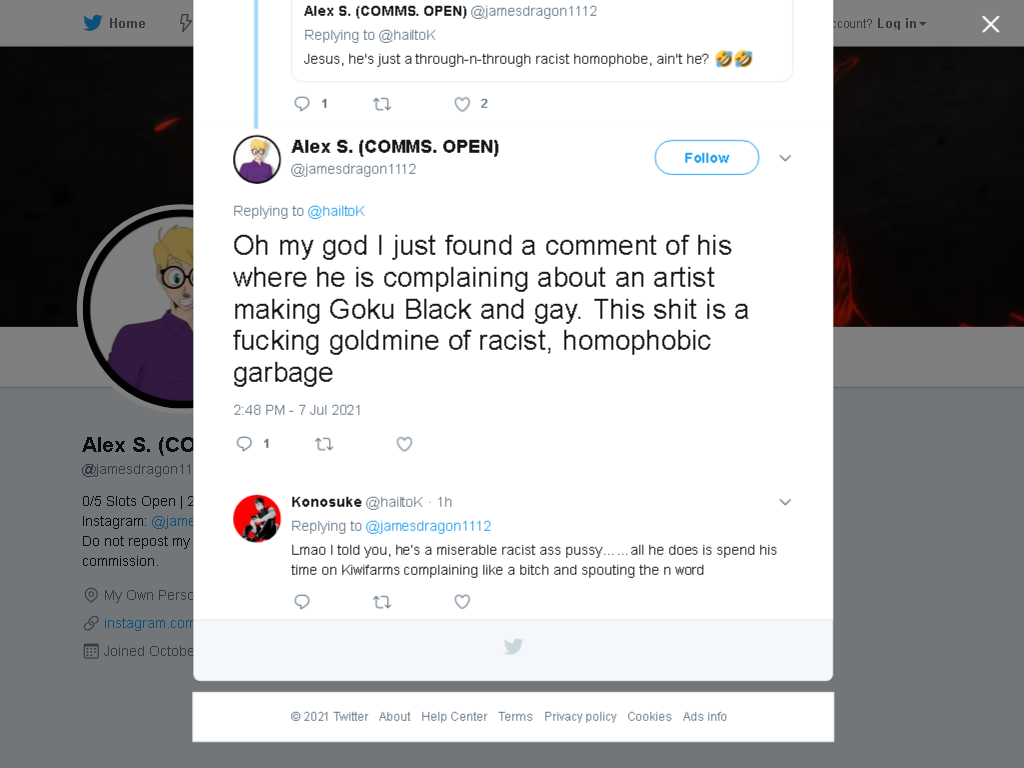Open Konosuke's red profile avatar
Image resolution: width=1024 pixels, height=768 pixels.
click(x=257, y=519)
